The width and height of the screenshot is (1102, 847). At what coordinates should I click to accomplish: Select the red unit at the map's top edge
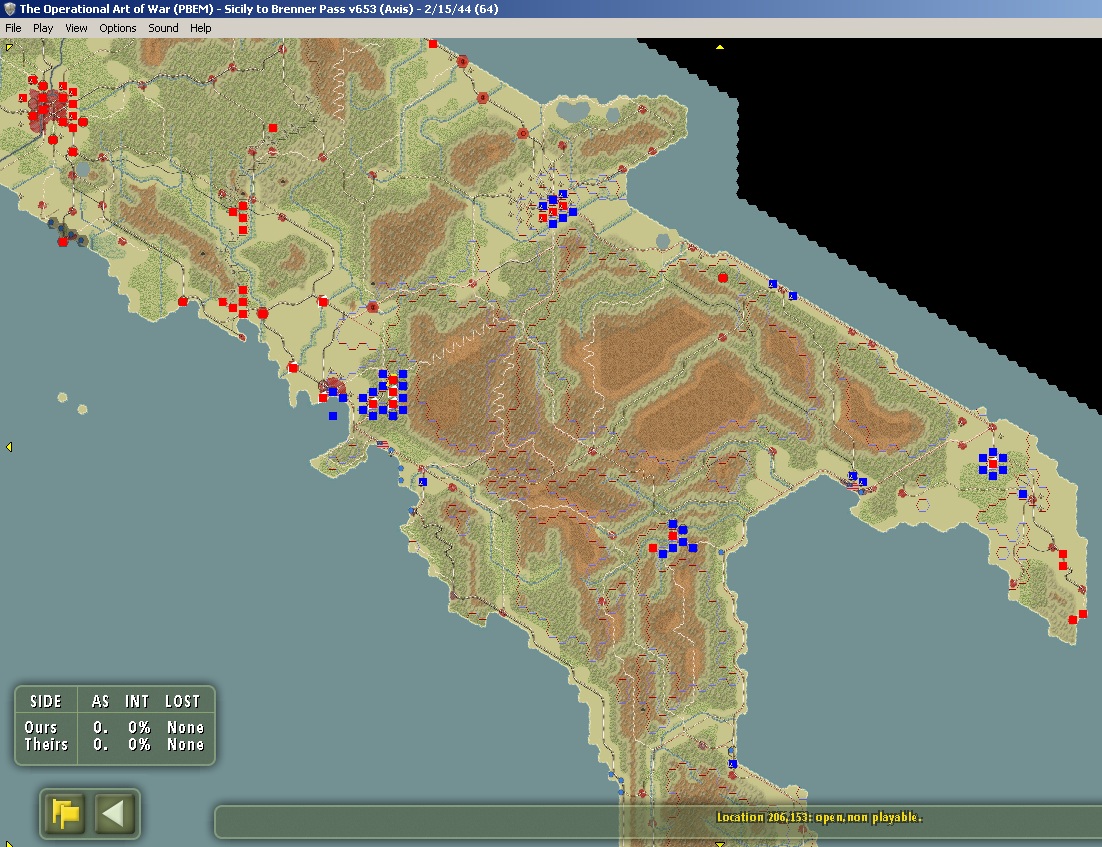(433, 44)
